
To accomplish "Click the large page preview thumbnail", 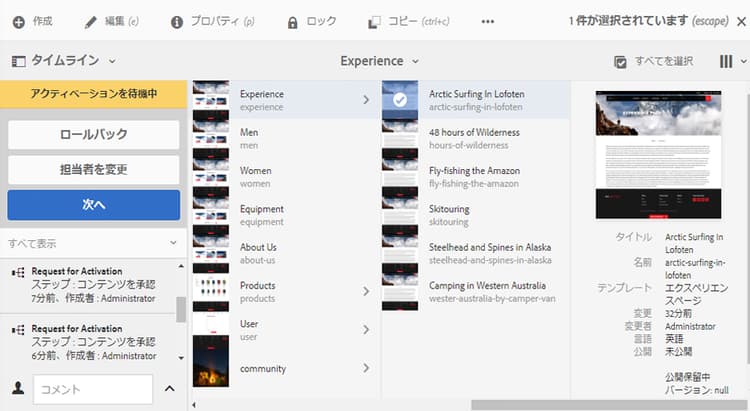I will [659, 155].
